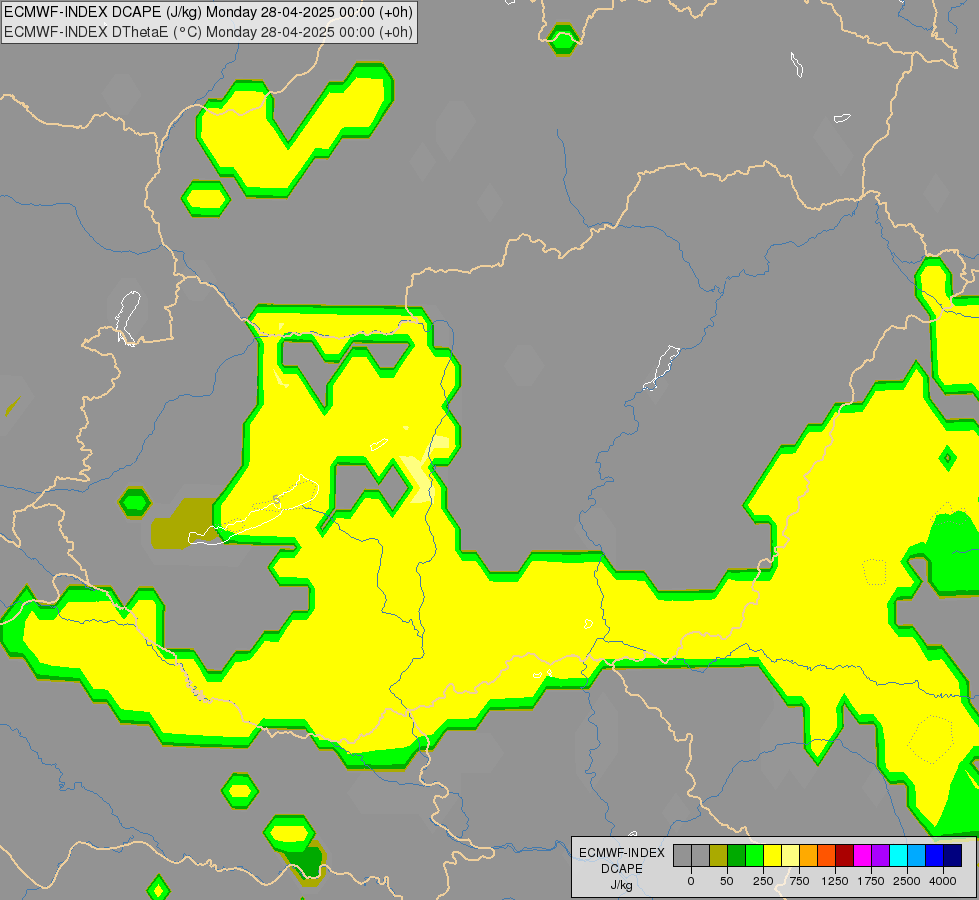The width and height of the screenshot is (979, 900).
Task: Click the DThetaE title line in header
Action: click(209, 32)
